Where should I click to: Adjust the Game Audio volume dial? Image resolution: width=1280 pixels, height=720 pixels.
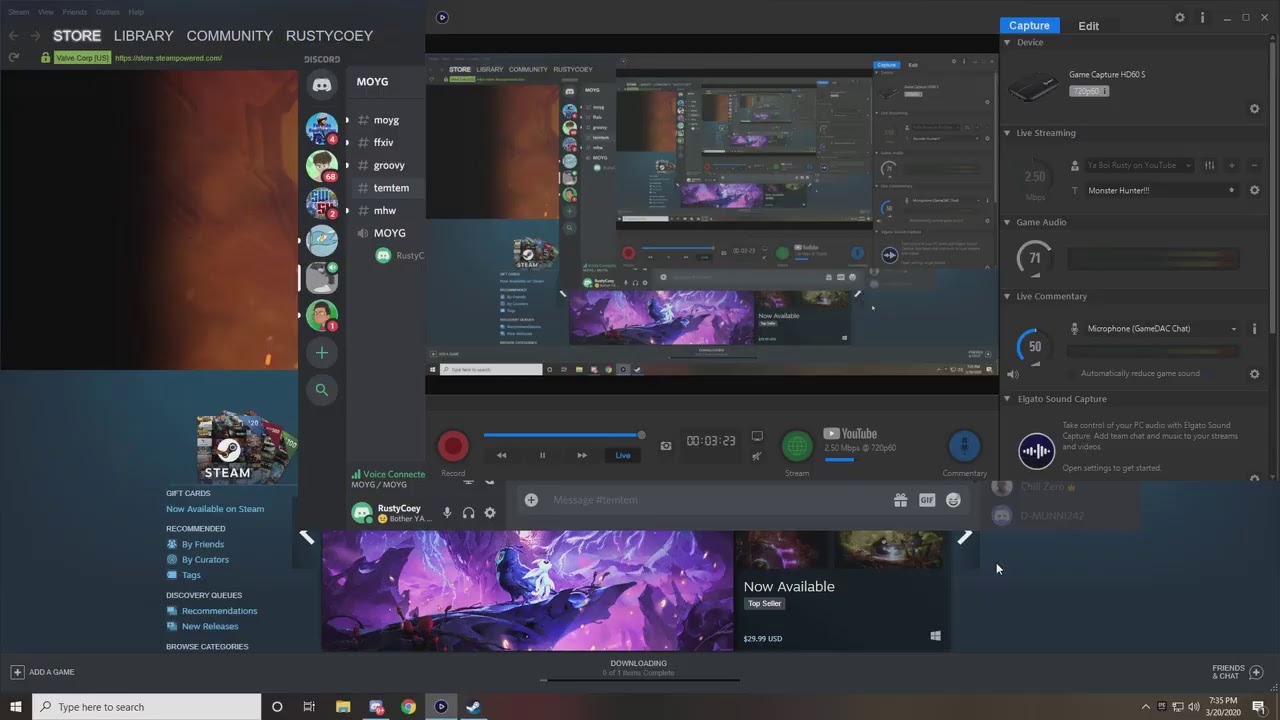(x=1034, y=258)
